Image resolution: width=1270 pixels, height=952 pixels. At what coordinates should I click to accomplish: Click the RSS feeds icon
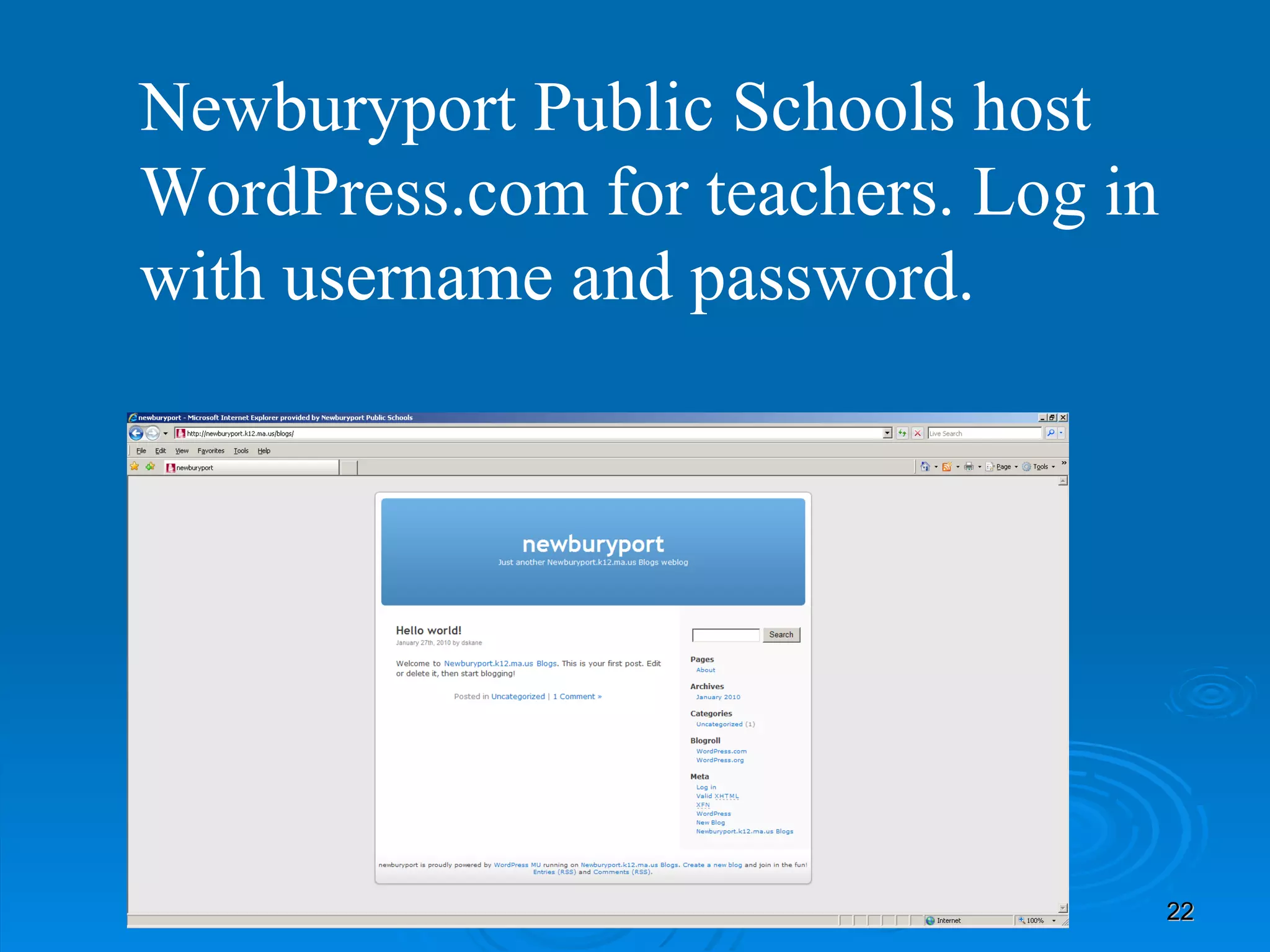click(x=947, y=467)
